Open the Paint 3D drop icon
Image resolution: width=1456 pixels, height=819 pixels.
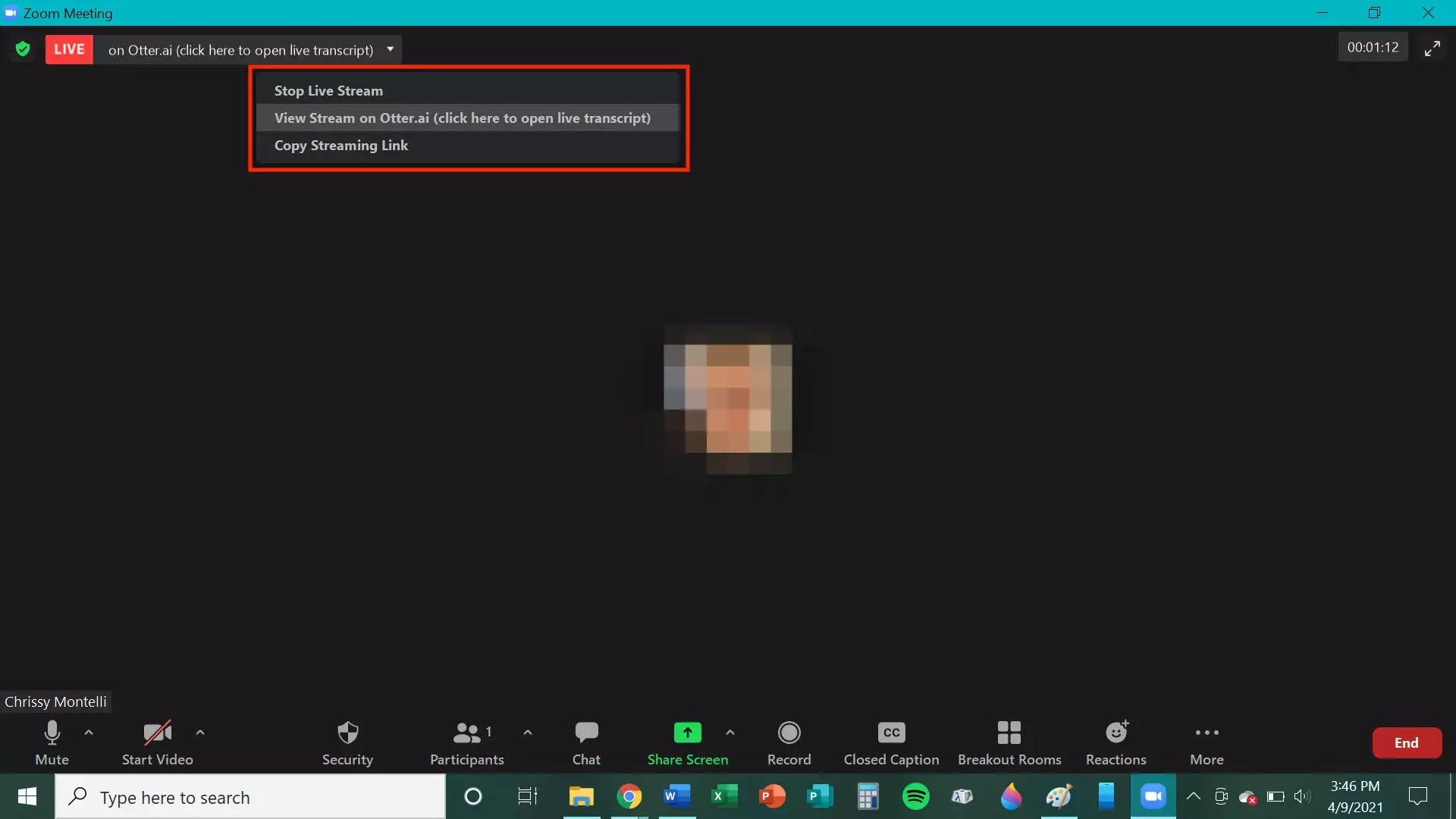tap(1011, 796)
